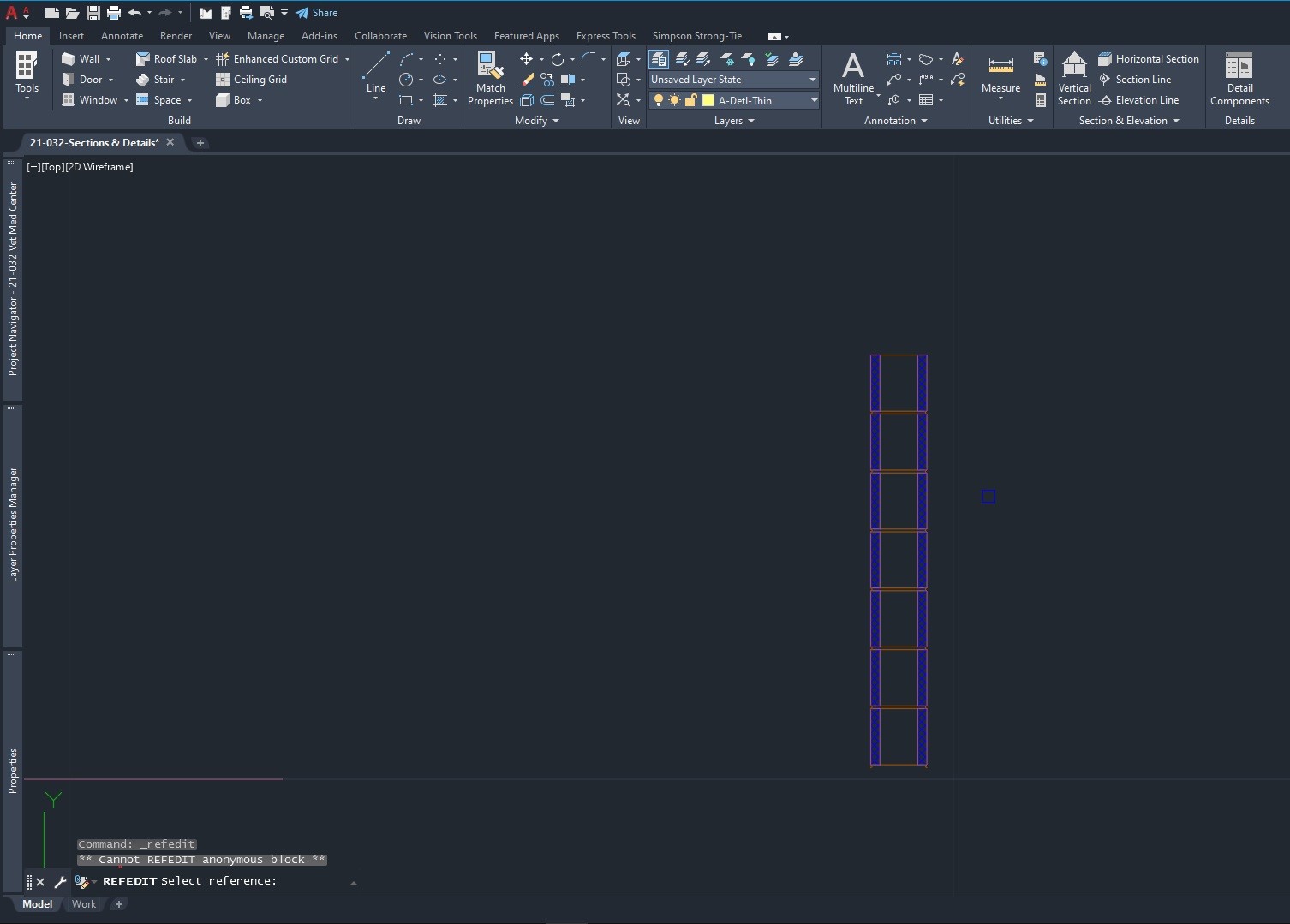
Task: Lock the A-Detl-Thin layer
Action: click(x=691, y=100)
